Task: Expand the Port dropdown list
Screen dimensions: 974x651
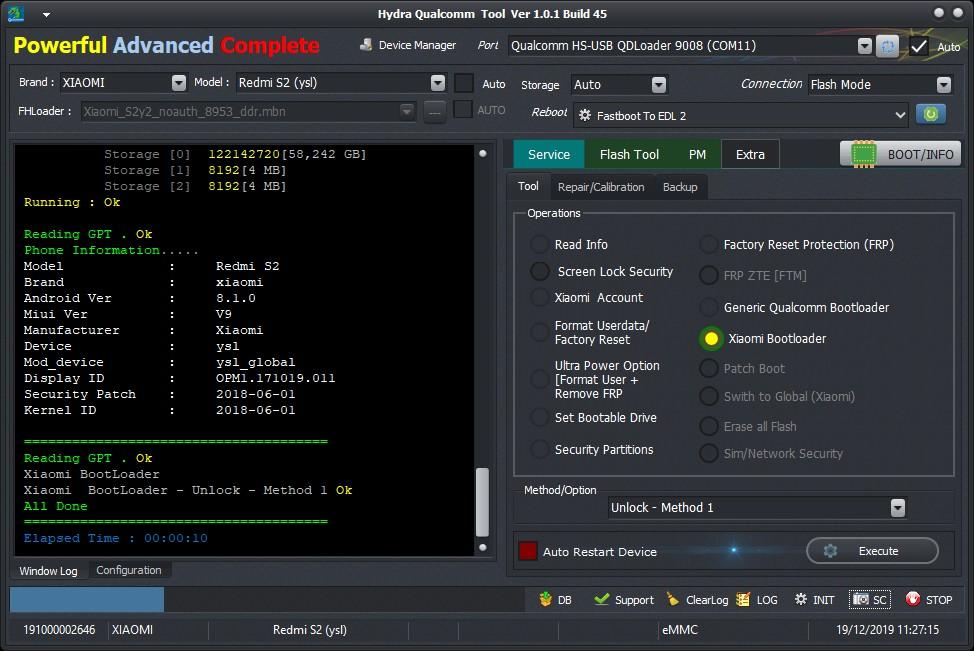Action: pyautogui.click(x=865, y=46)
